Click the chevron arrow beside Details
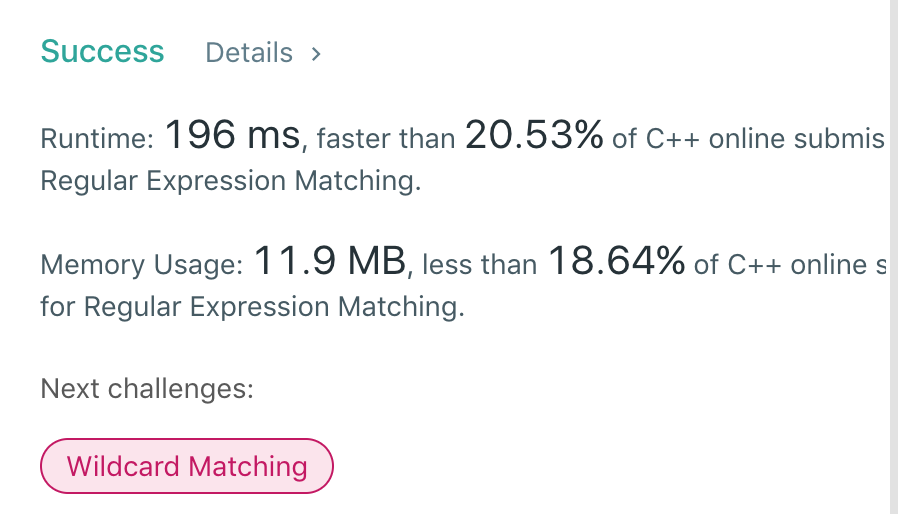The height and width of the screenshot is (514, 898). [316, 53]
